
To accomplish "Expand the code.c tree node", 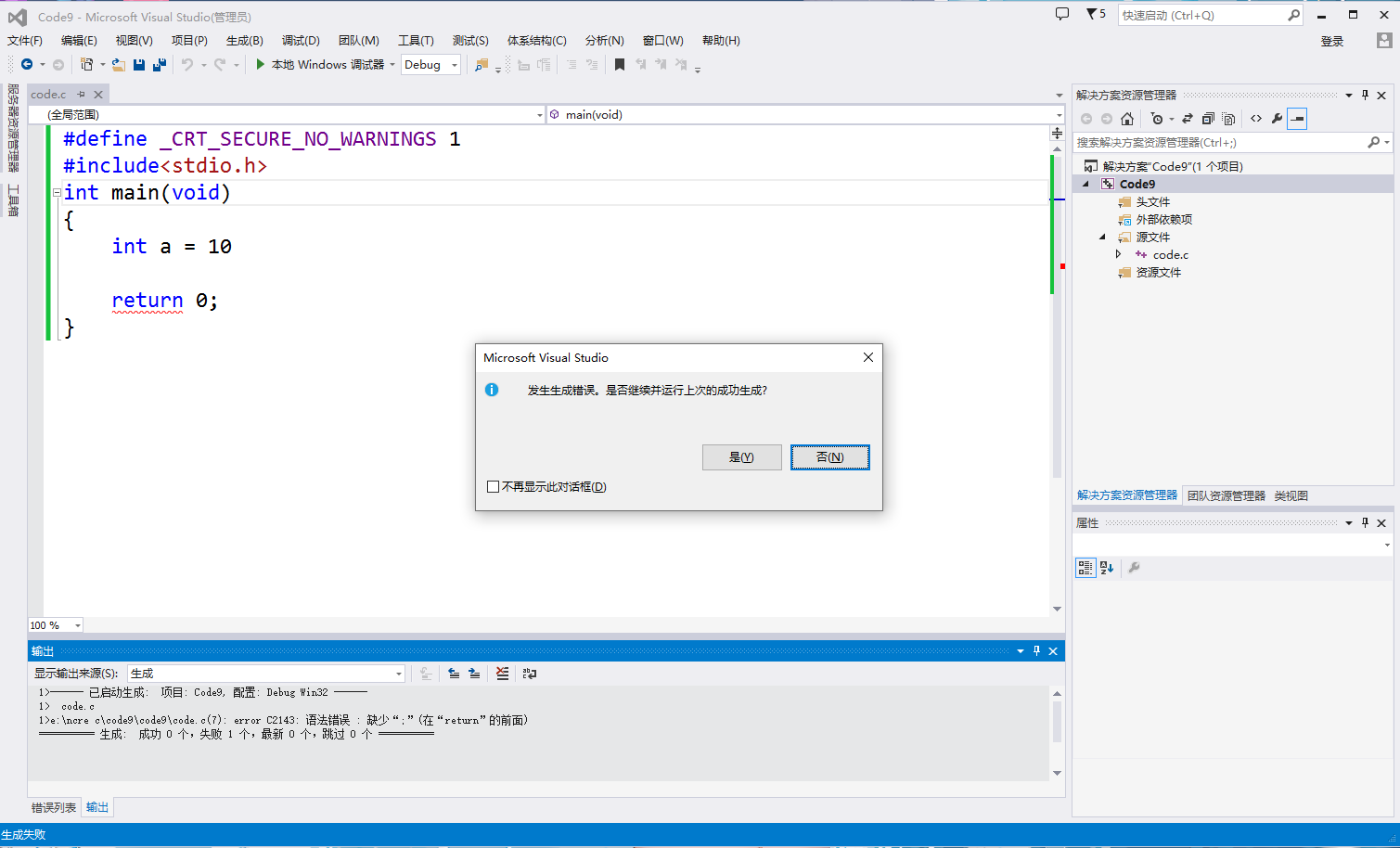I will 1119,254.
